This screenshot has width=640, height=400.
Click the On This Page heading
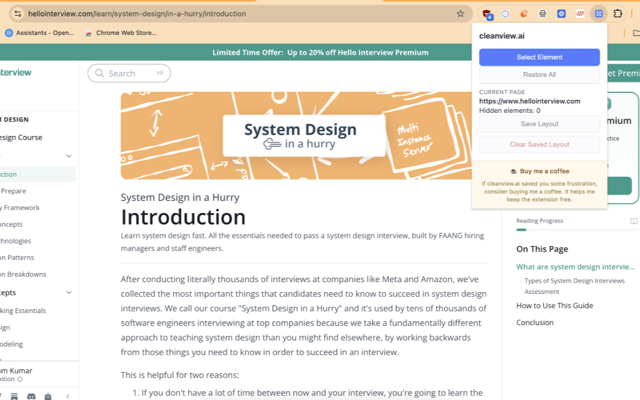point(542,249)
